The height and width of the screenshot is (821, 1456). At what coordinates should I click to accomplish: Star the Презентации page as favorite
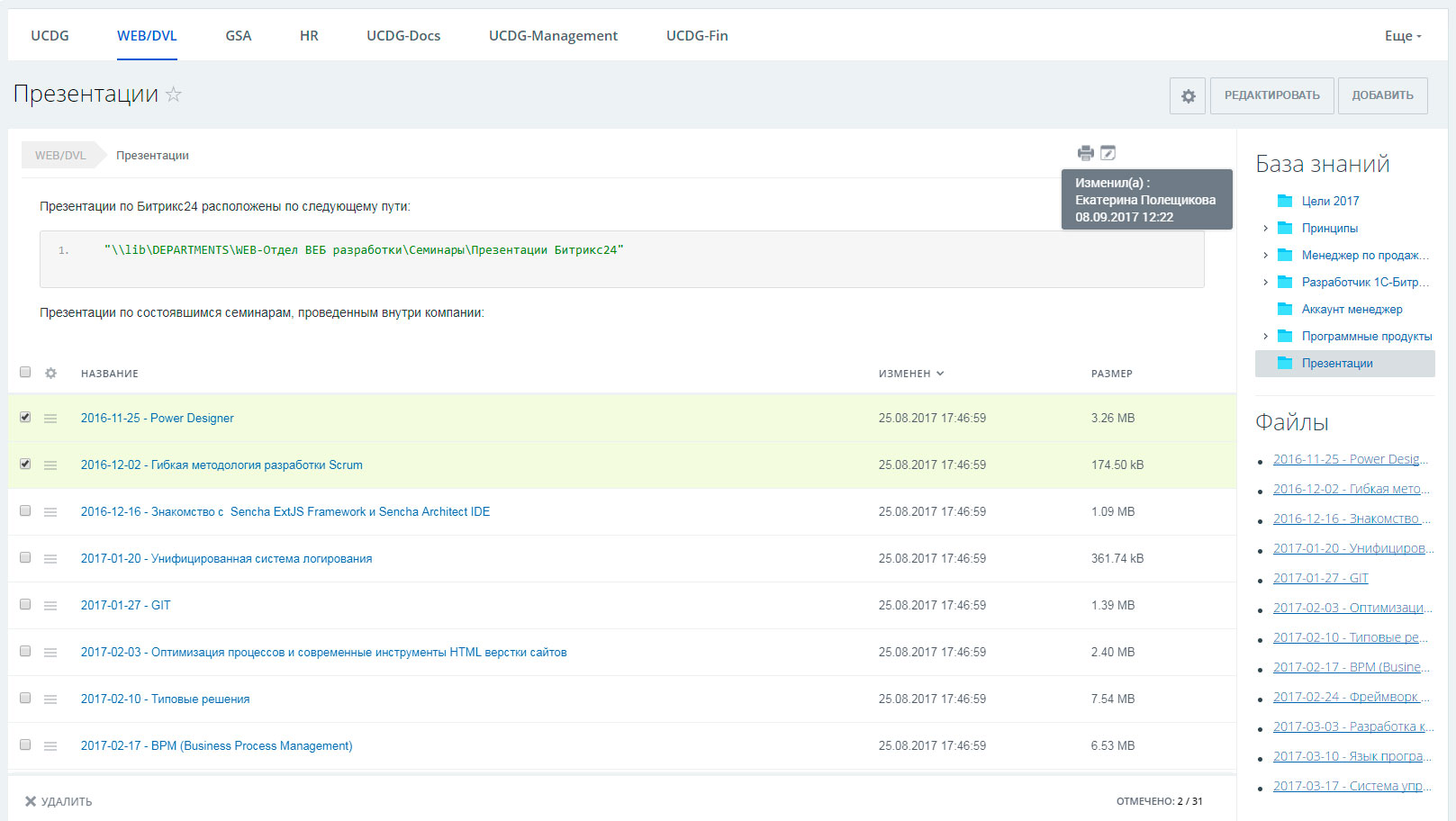pos(174,94)
